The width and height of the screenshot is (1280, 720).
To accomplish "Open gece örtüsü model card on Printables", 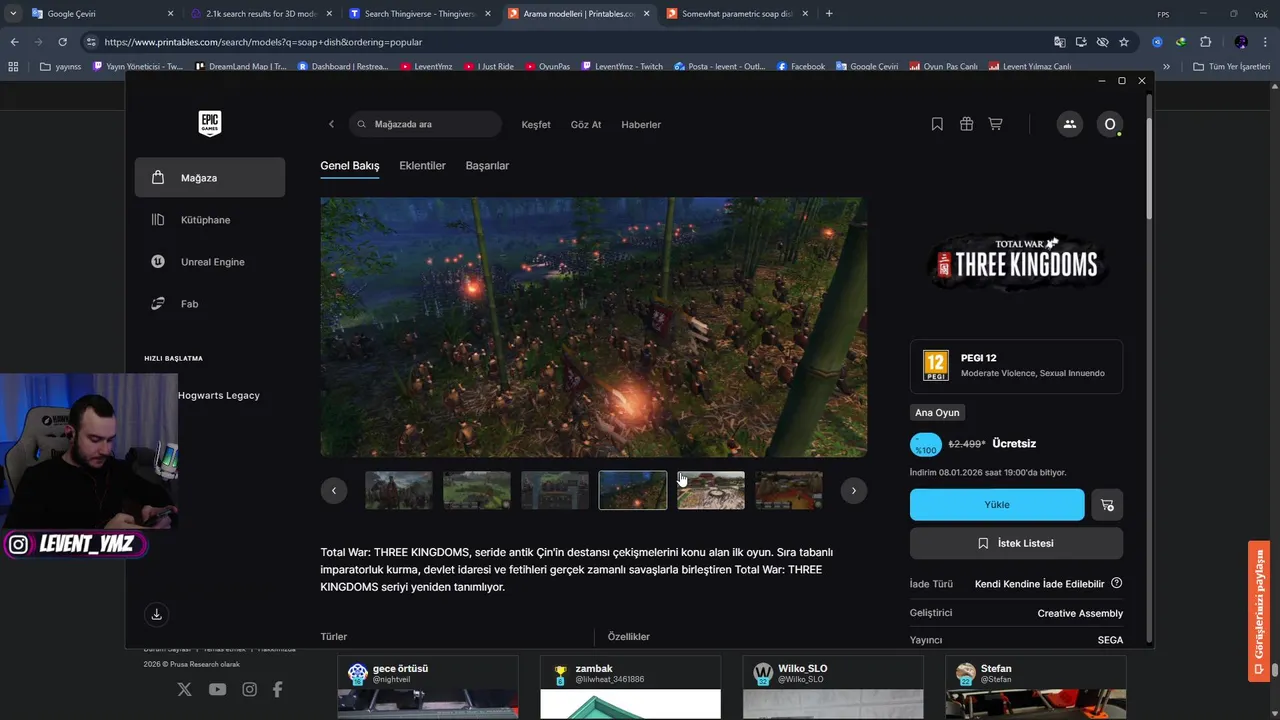I will click(428, 687).
